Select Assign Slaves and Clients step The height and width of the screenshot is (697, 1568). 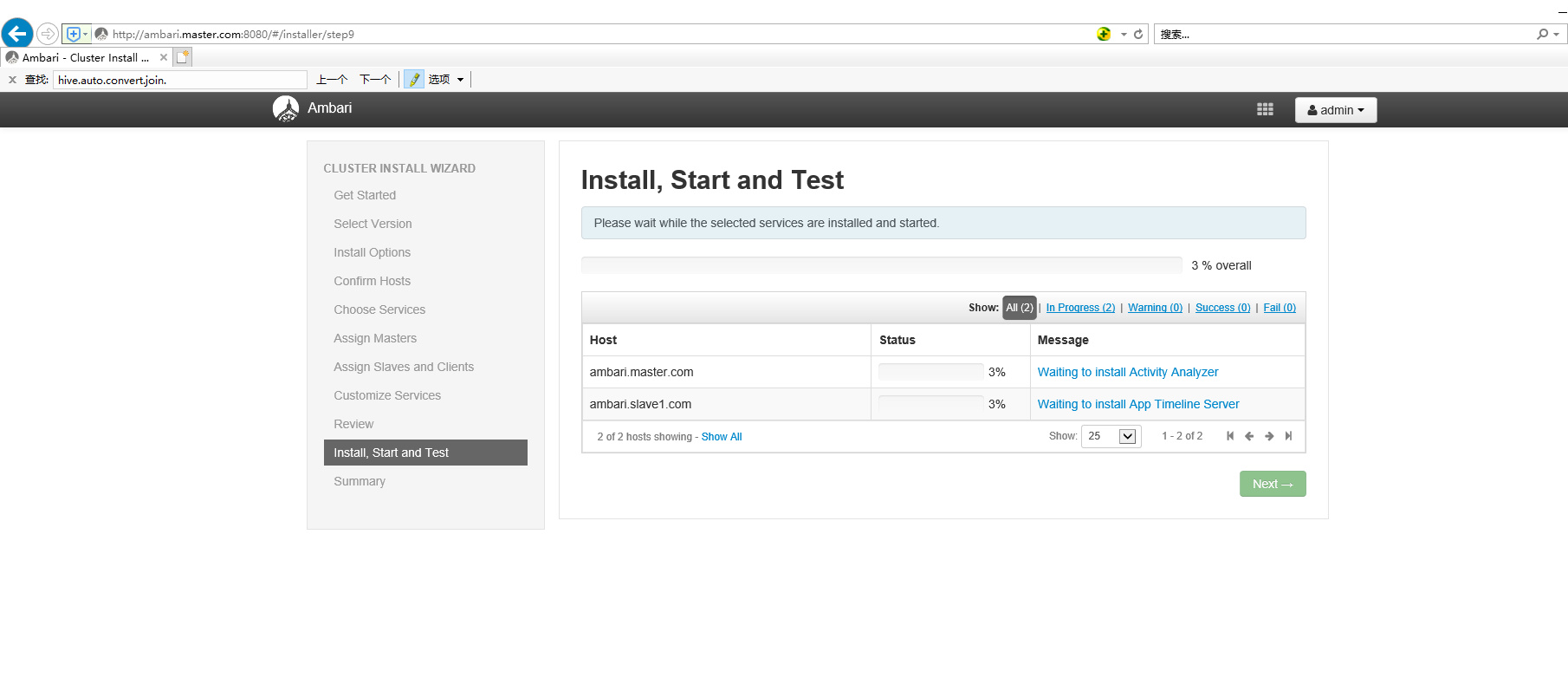tap(404, 367)
